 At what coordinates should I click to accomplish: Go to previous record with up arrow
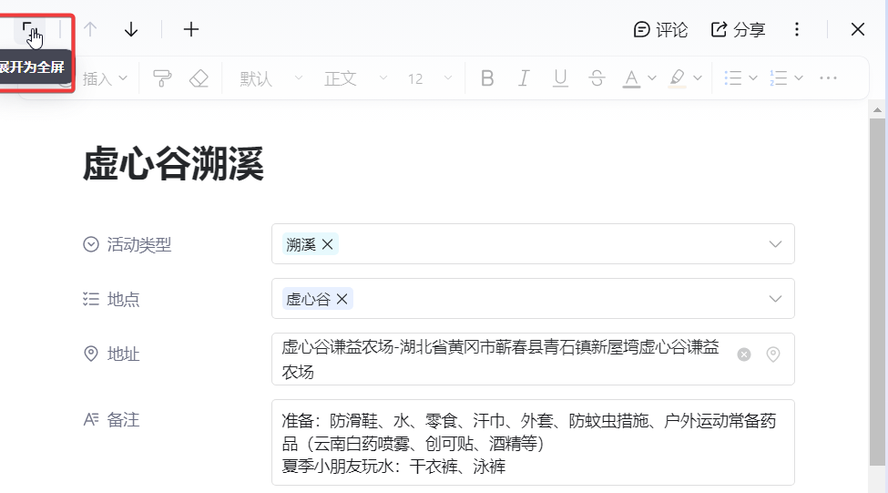(90, 29)
